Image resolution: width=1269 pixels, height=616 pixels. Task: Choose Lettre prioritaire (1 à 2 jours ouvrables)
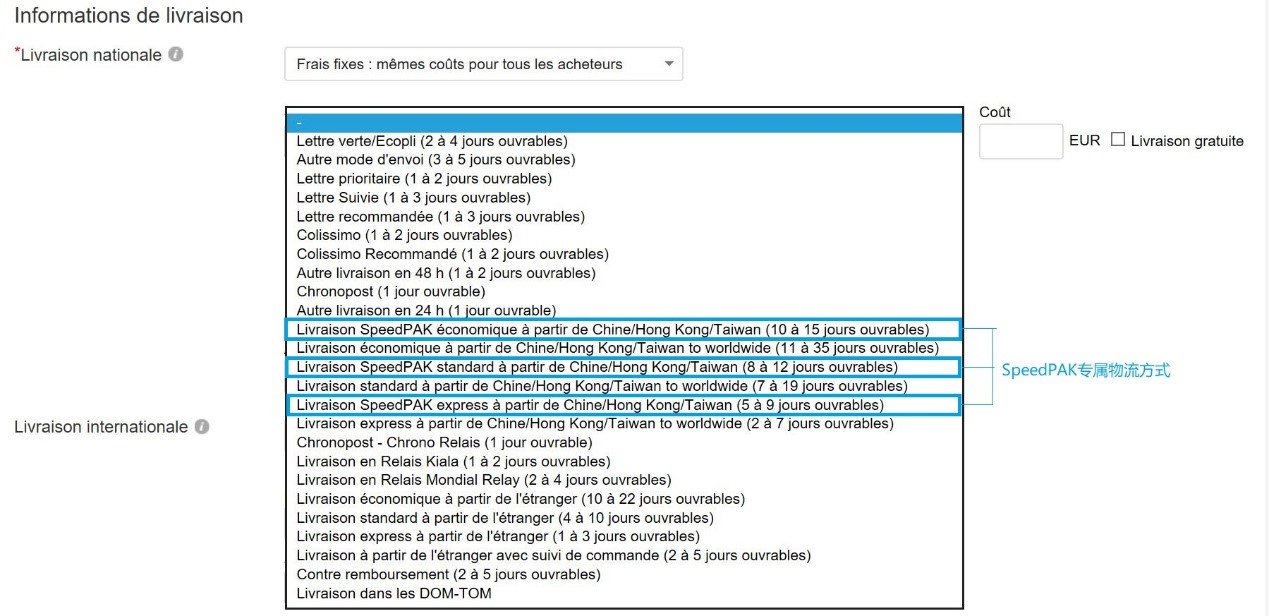(624, 179)
